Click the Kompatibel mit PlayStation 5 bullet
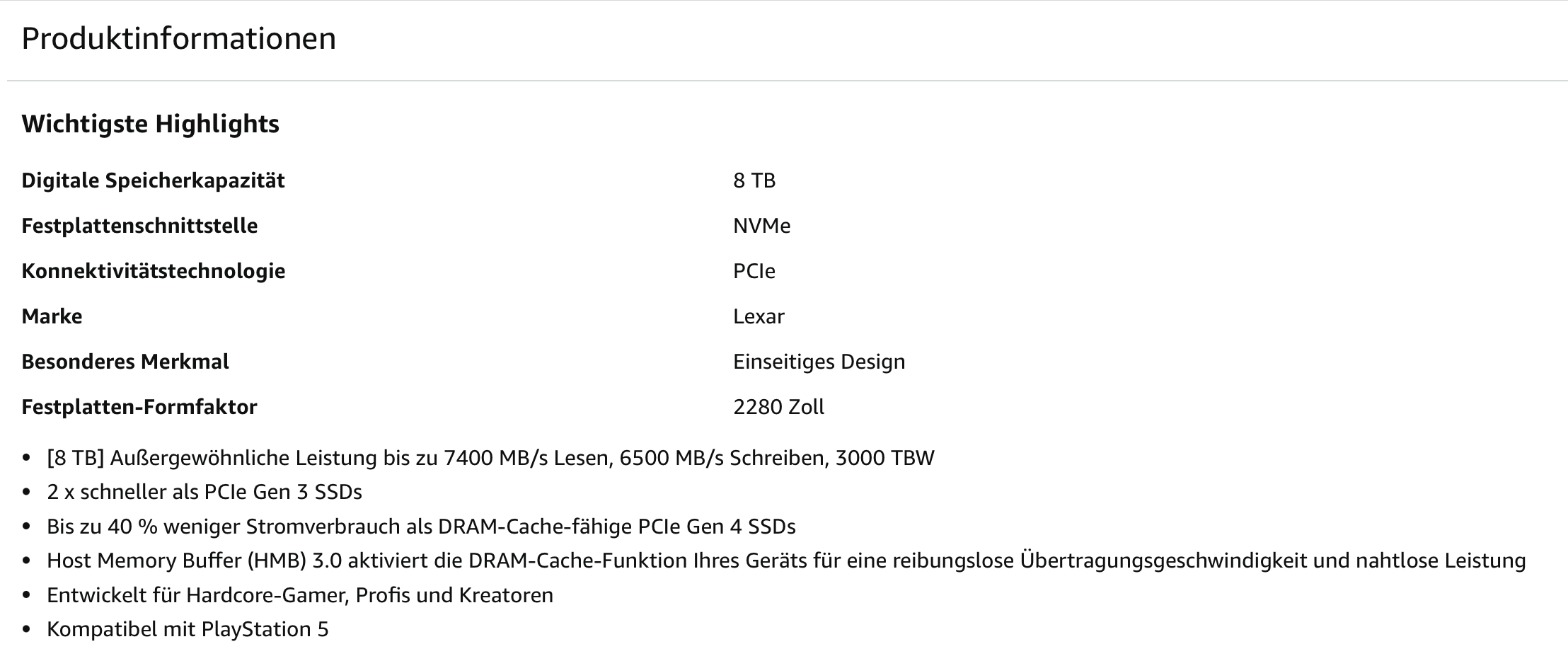 tap(188, 629)
